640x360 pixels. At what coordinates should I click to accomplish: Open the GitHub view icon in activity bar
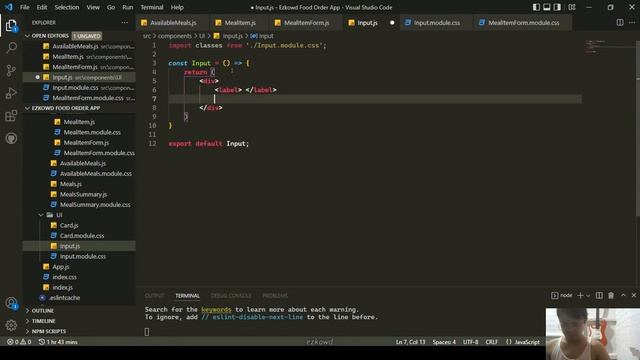coord(11,138)
